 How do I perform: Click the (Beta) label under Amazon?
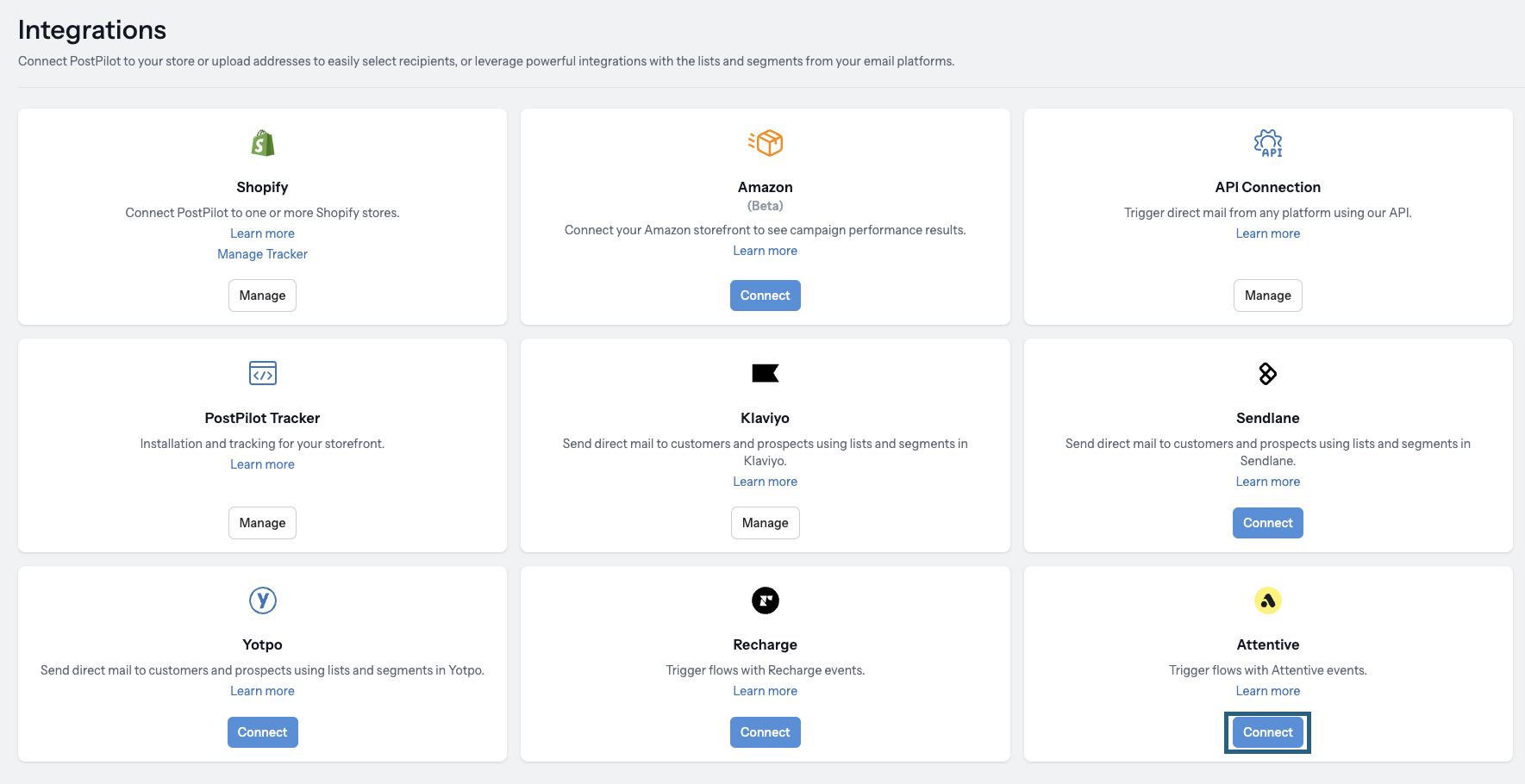[x=766, y=206]
